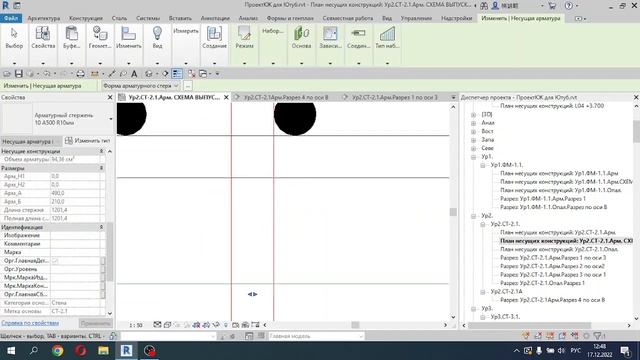Click the project browser horizontal scrollbar
The width and height of the screenshot is (640, 360).
pos(529,325)
